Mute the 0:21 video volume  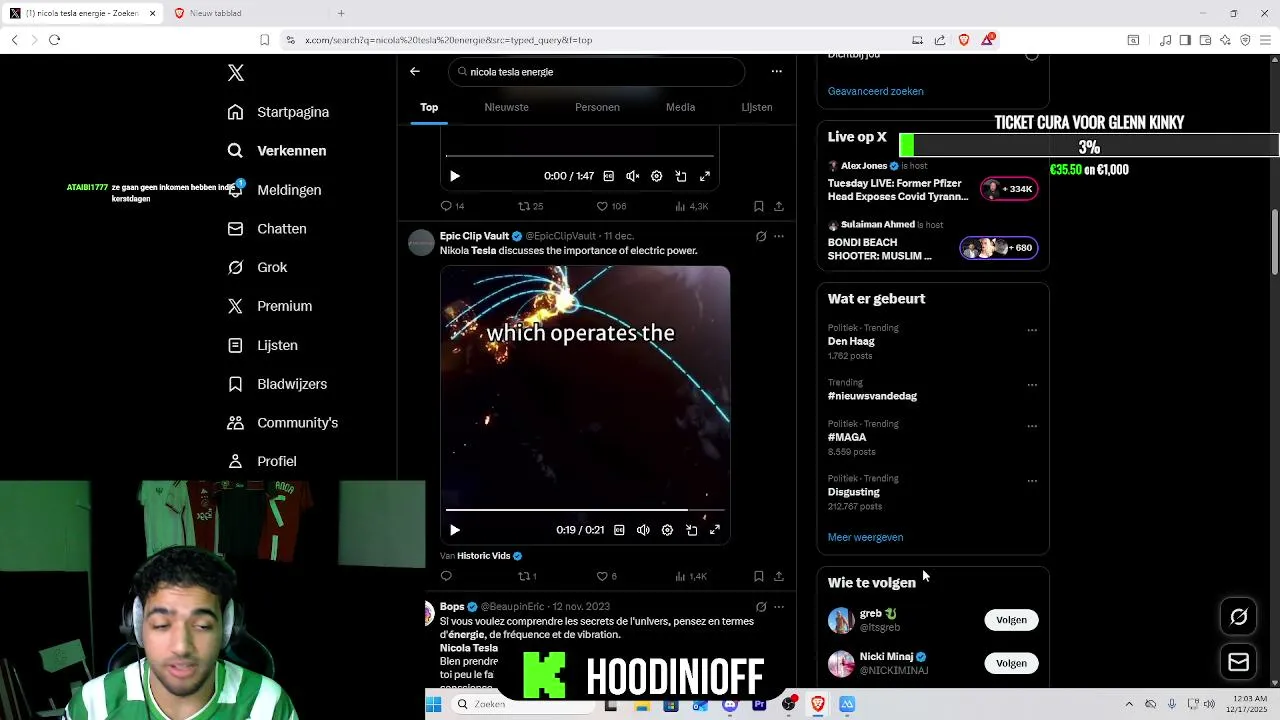(643, 530)
